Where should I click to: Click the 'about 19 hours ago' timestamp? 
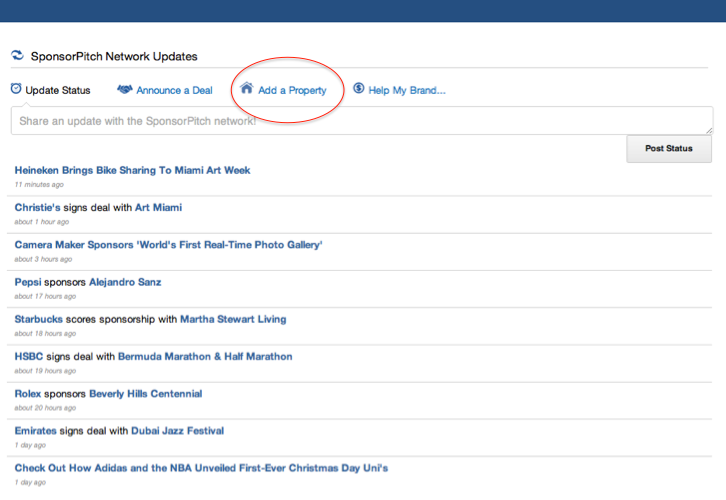(x=45, y=371)
